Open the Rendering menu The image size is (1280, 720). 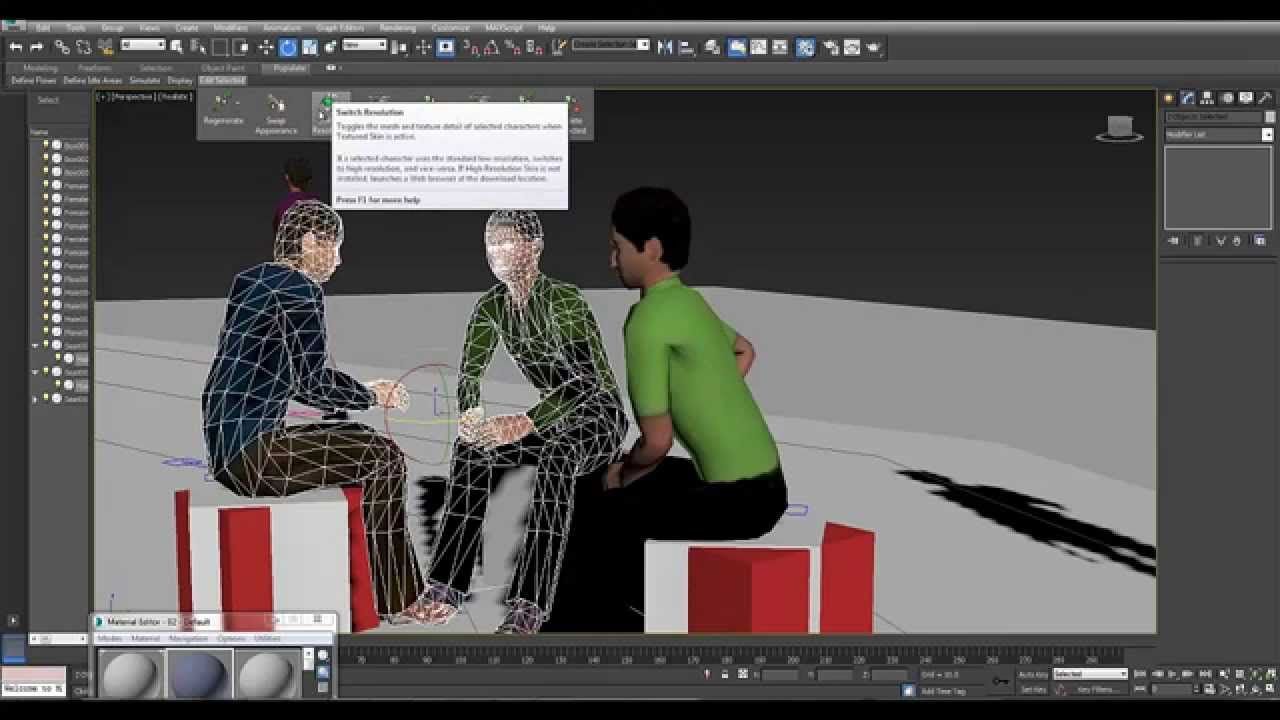(397, 28)
